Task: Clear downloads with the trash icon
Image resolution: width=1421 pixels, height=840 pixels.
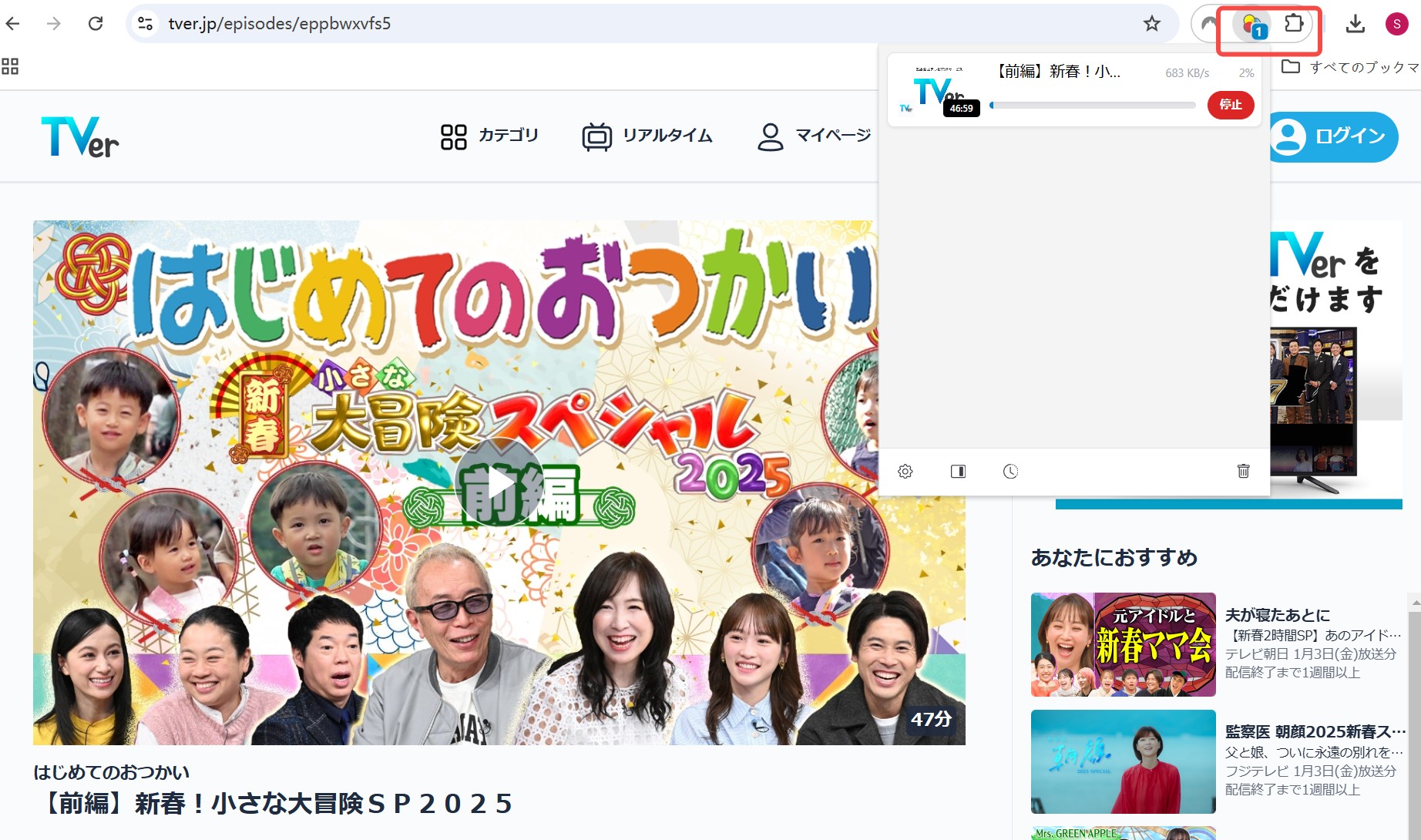Action: pyautogui.click(x=1243, y=471)
